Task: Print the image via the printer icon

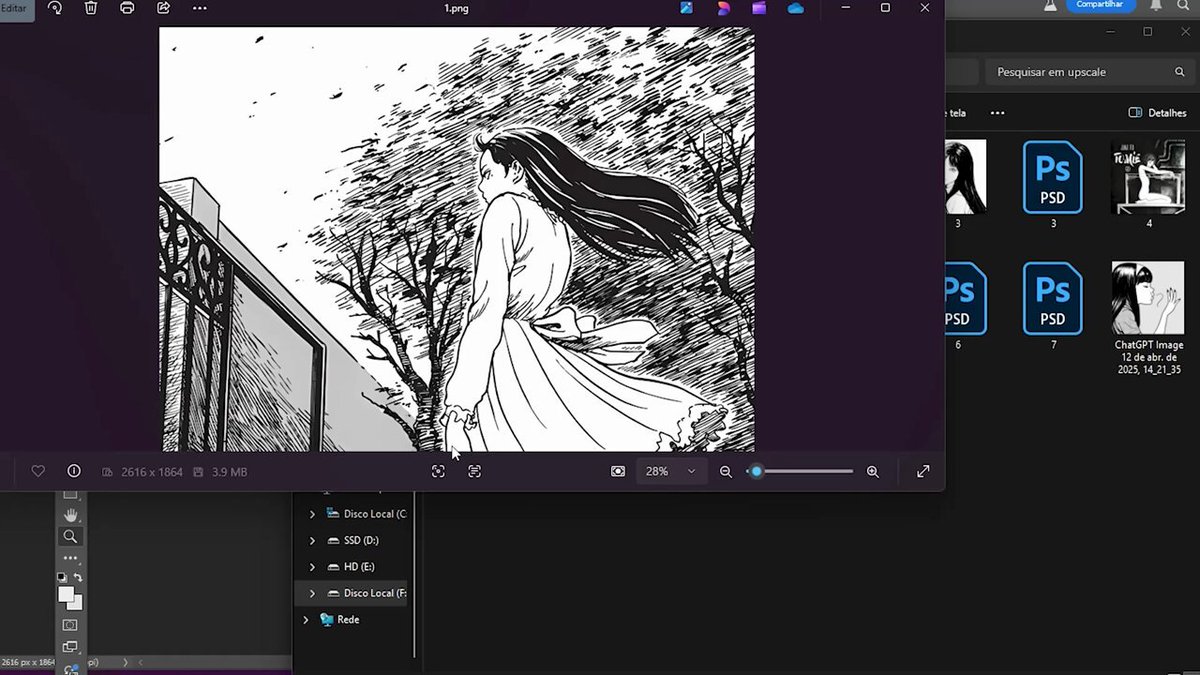Action: click(127, 8)
